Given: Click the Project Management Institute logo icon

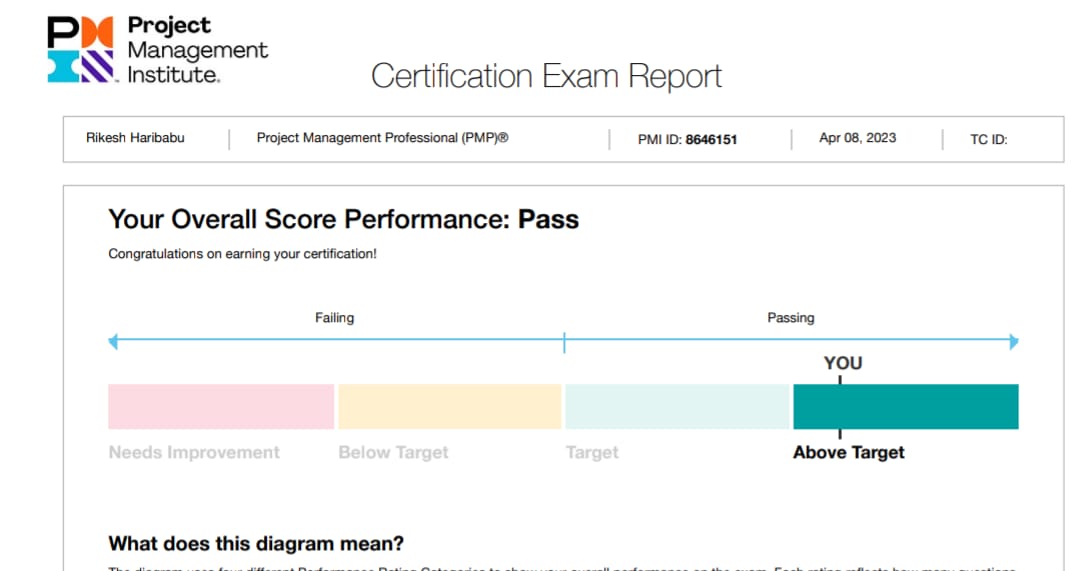Looking at the screenshot, I should [81, 50].
